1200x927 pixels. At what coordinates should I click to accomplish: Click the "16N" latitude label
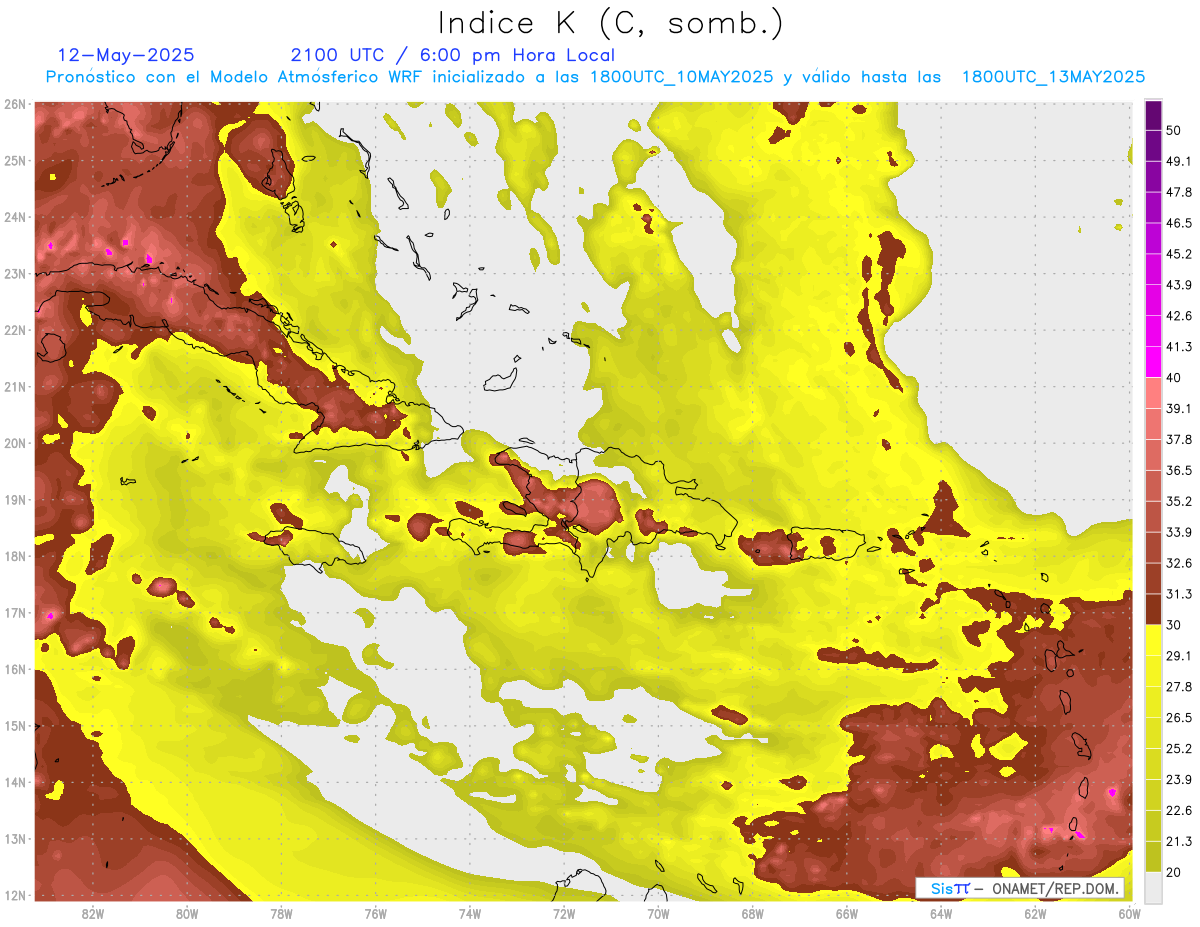15,669
